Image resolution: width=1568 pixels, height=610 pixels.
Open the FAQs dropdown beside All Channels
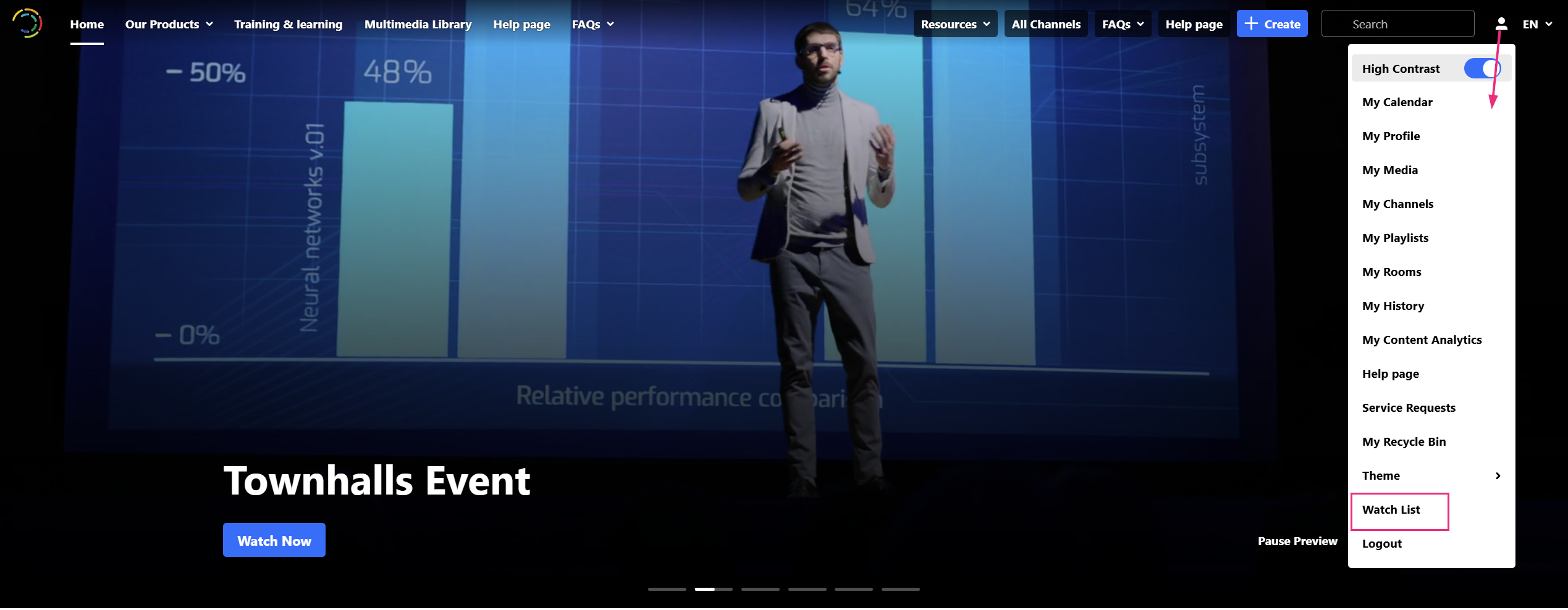click(x=1123, y=24)
